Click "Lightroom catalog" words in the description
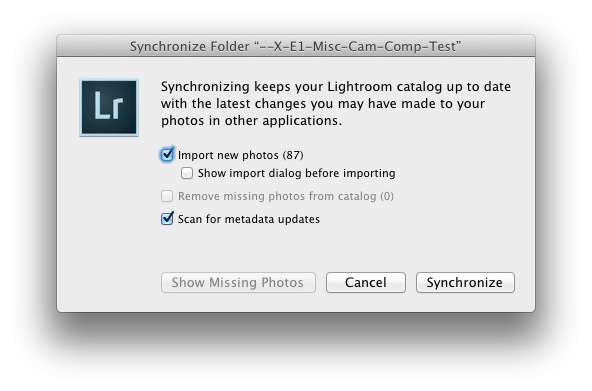The height and width of the screenshot is (391, 592). point(384,87)
